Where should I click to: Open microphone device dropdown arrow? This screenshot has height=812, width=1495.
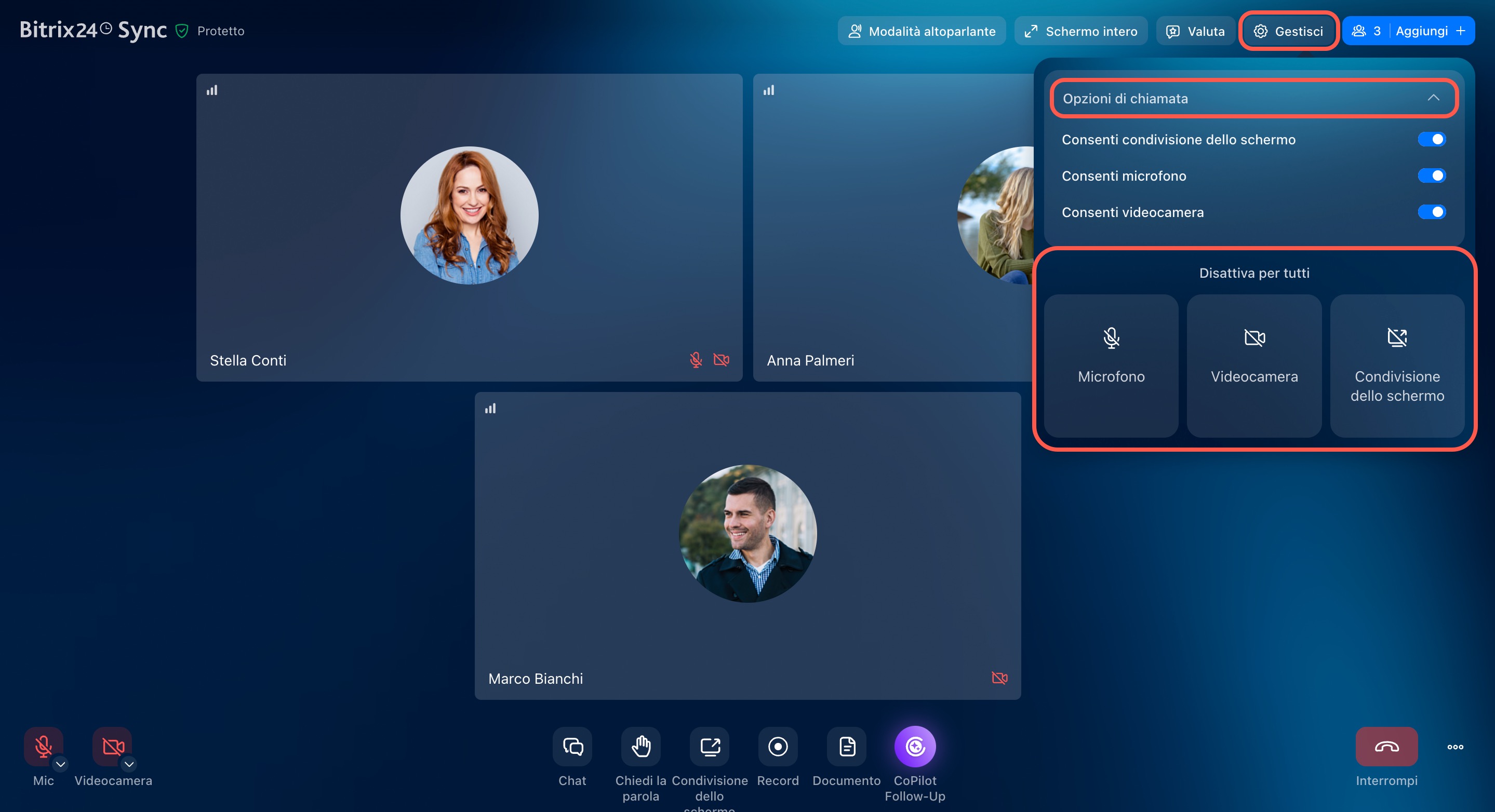pos(60,764)
